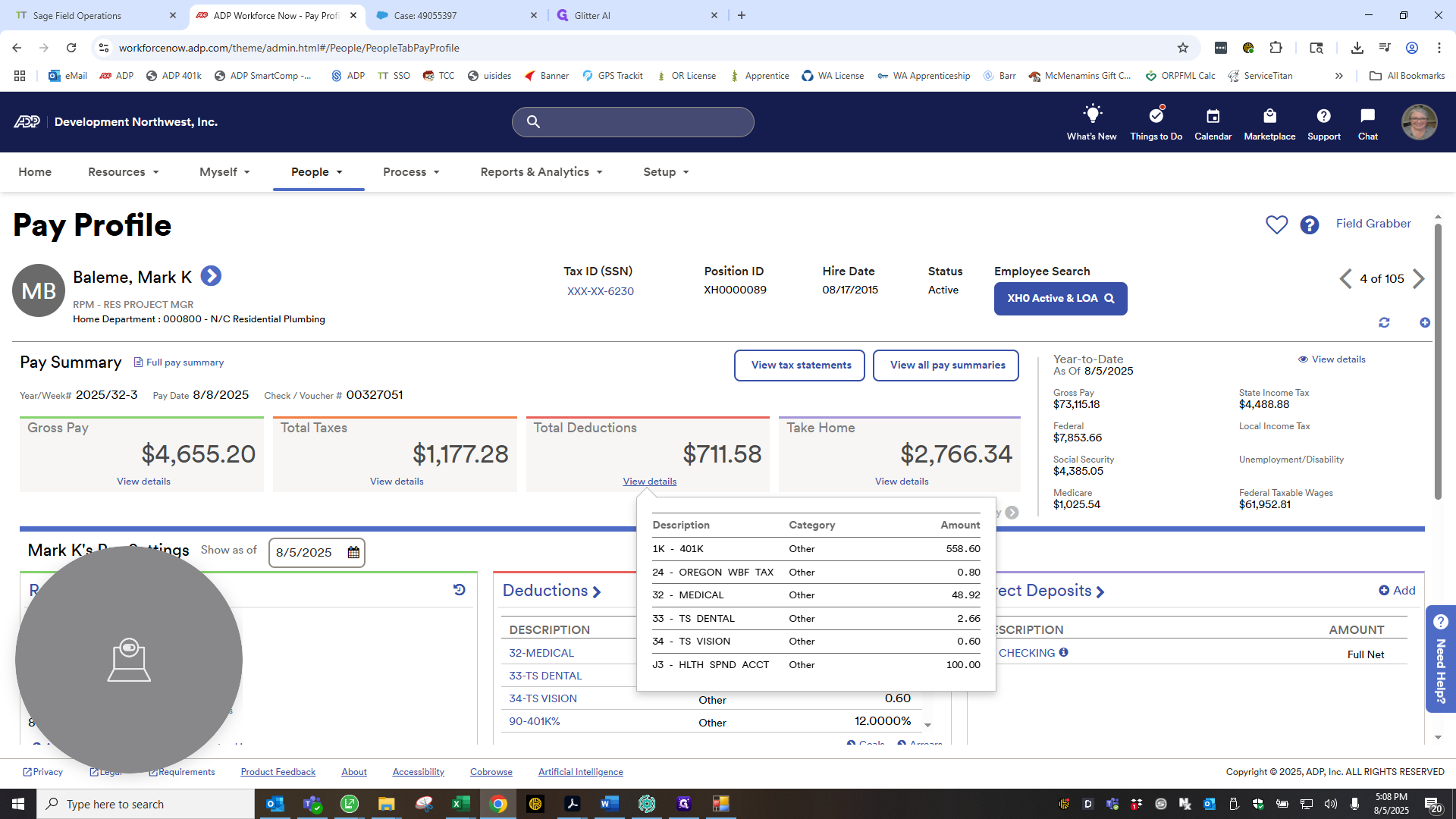Bookmark this page star icon

pos(1183,48)
